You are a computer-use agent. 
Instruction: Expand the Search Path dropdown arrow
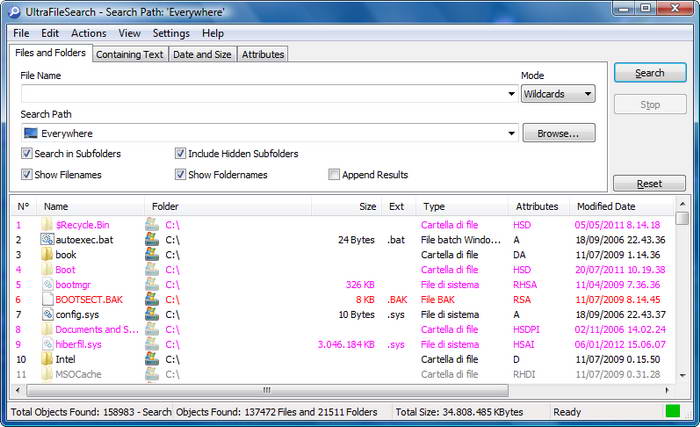click(x=512, y=133)
